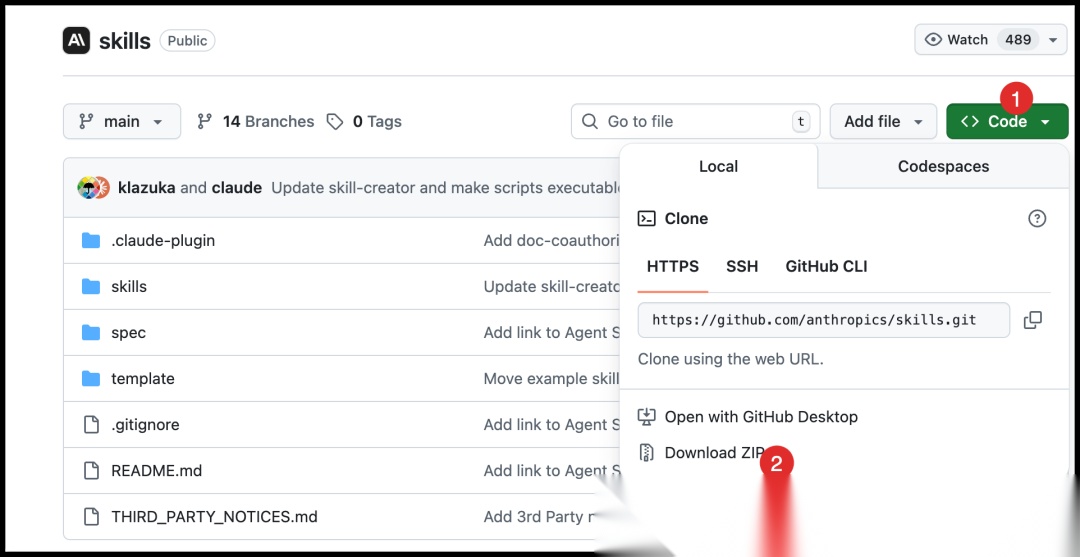The width and height of the screenshot is (1080, 557).
Task: Open the Watch options dropdown arrow
Action: 1052,40
